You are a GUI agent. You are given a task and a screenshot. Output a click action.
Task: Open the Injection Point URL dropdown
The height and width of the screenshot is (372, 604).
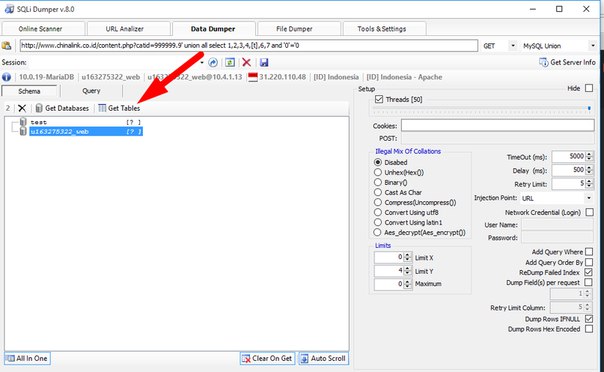point(557,198)
